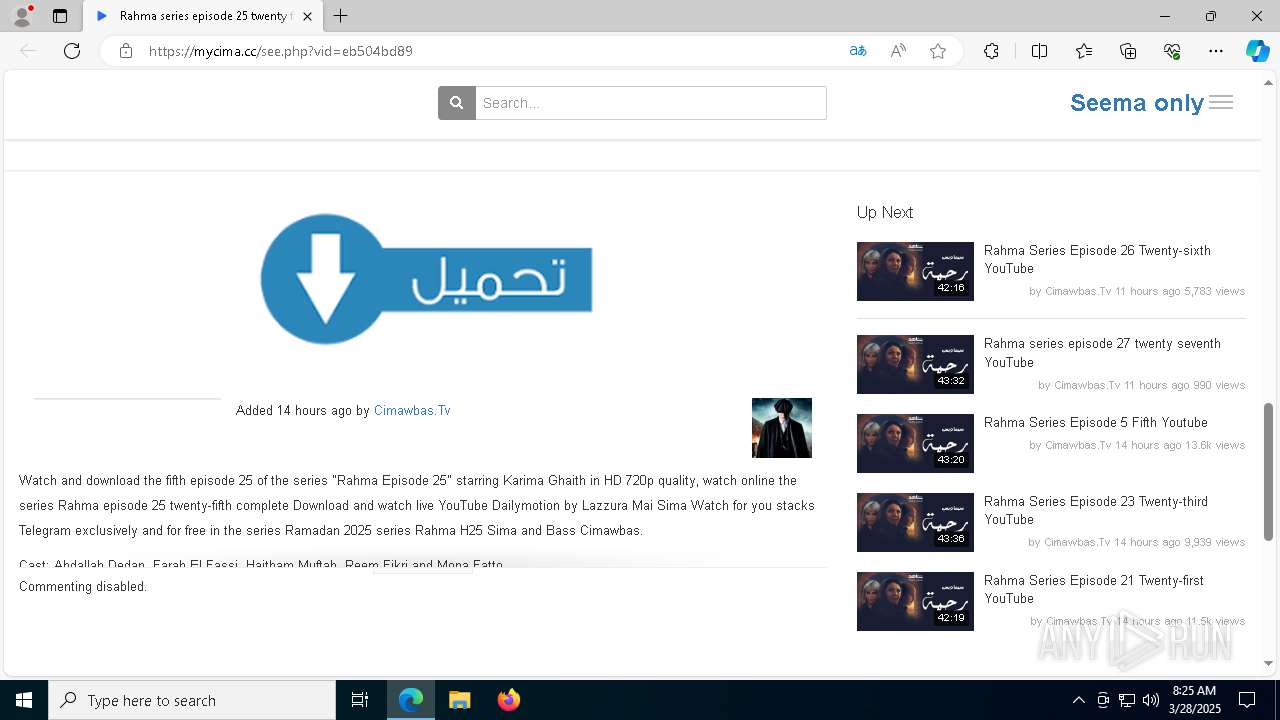Close the Rahma series episode 25 tab
This screenshot has height=720, width=1280.
(307, 16)
